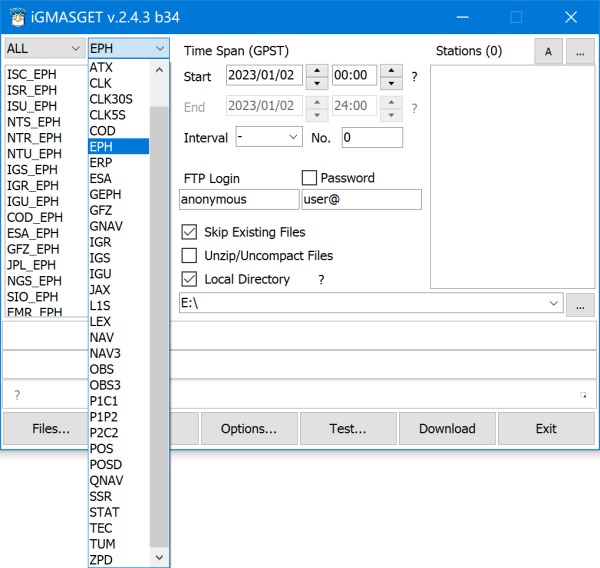This screenshot has height=568, width=600.
Task: Click the local directory browse button
Action: [x=579, y=305]
